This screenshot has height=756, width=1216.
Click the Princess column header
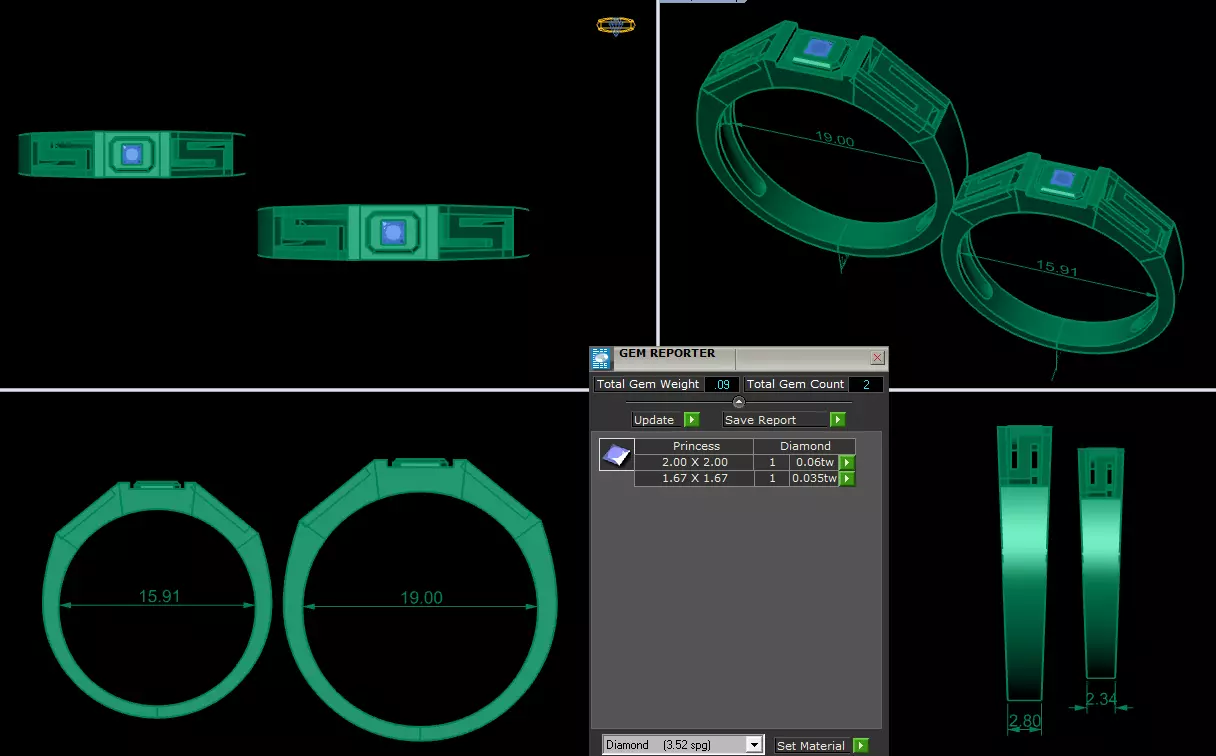coord(693,446)
